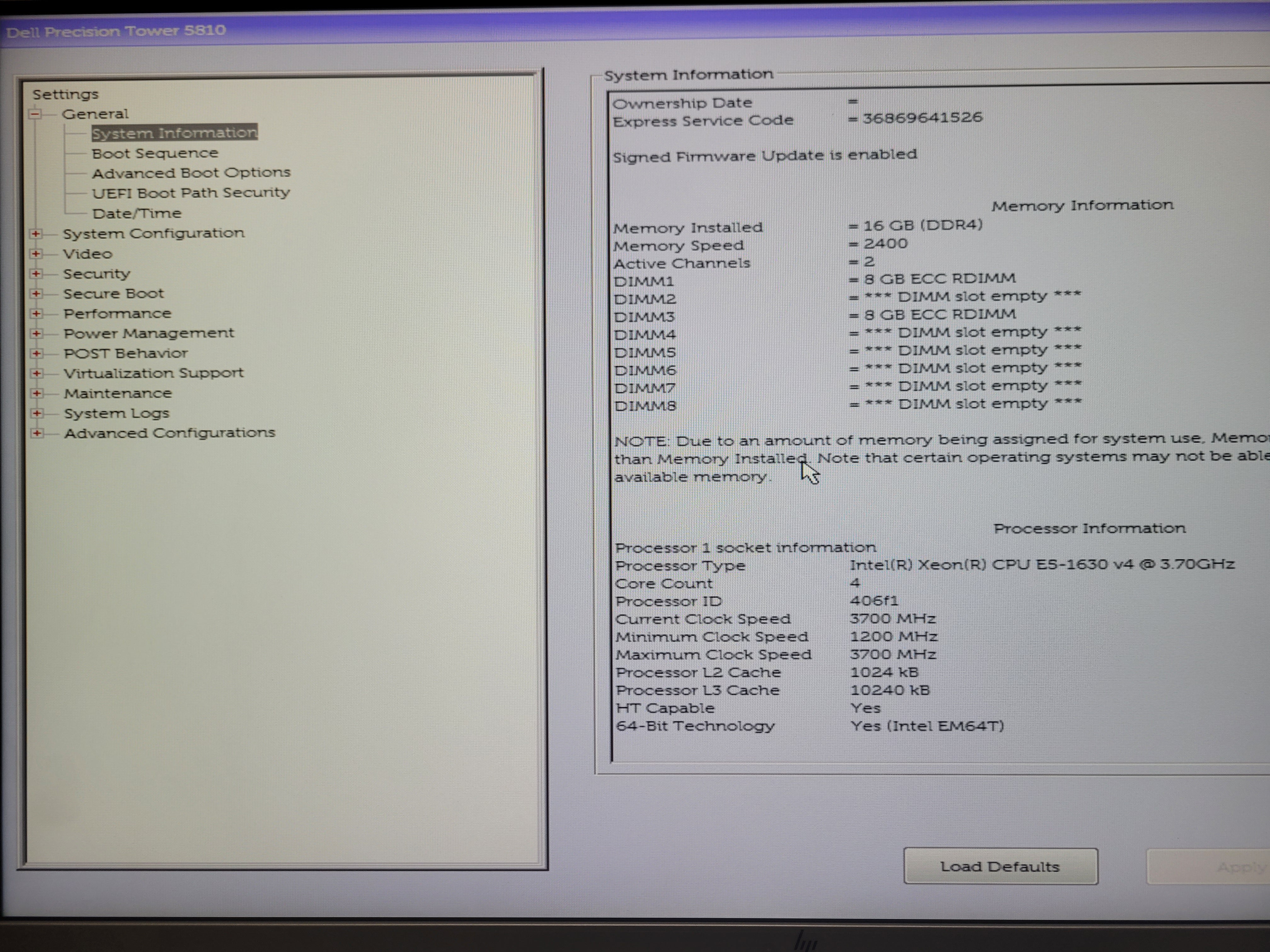Image resolution: width=1270 pixels, height=952 pixels.
Task: Click the Ownership Date label
Action: (x=683, y=103)
